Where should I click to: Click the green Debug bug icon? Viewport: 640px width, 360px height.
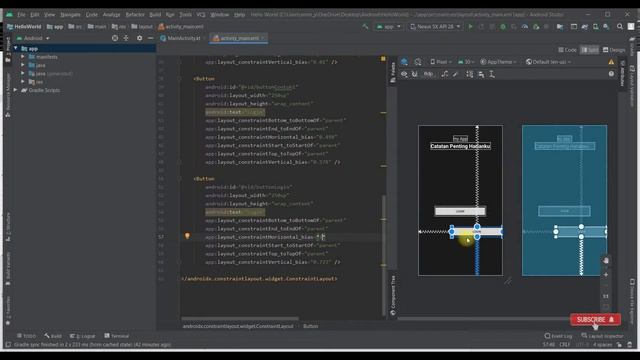[503, 27]
